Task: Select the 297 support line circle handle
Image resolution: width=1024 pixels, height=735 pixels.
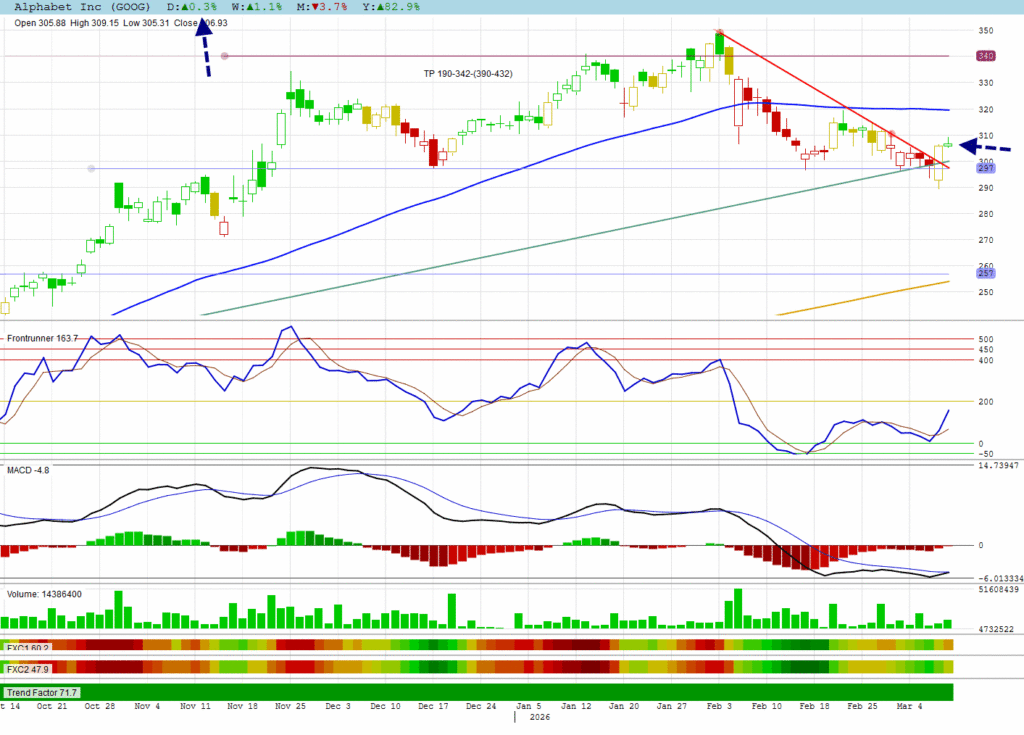Action: pos(92,168)
